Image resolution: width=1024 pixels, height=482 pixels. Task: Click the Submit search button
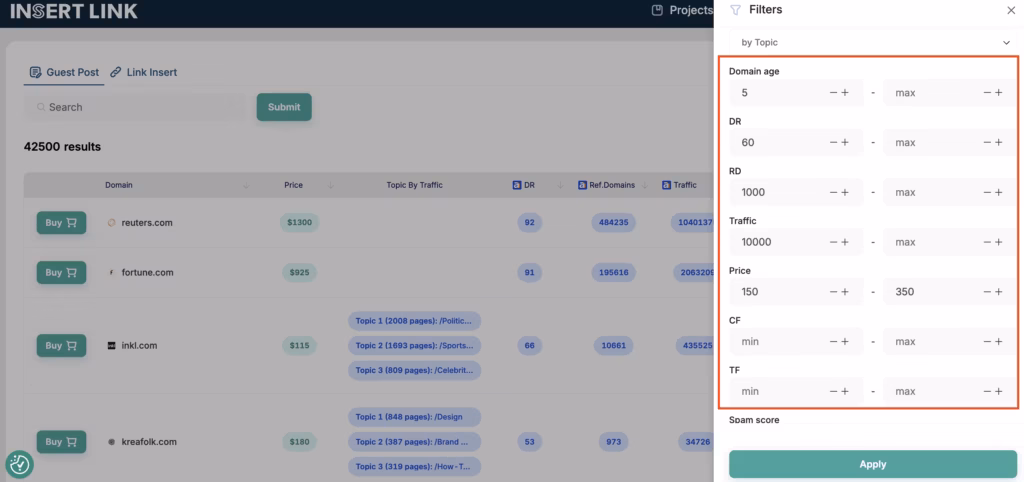pyautogui.click(x=284, y=107)
